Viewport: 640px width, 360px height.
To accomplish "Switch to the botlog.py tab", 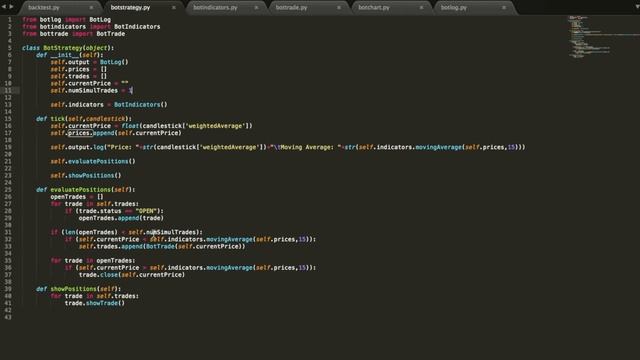I will [453, 7].
